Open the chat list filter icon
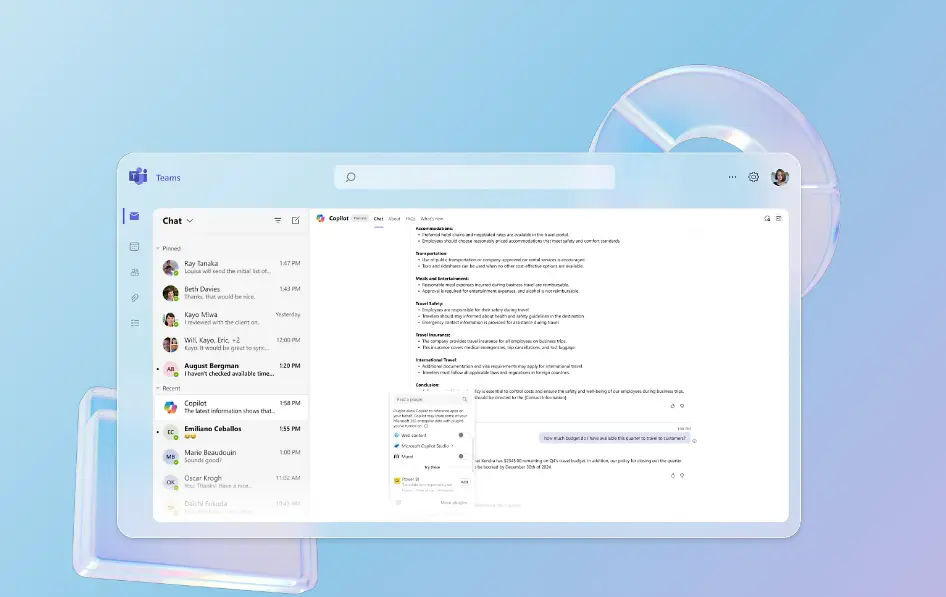The width and height of the screenshot is (946, 597). coord(278,221)
